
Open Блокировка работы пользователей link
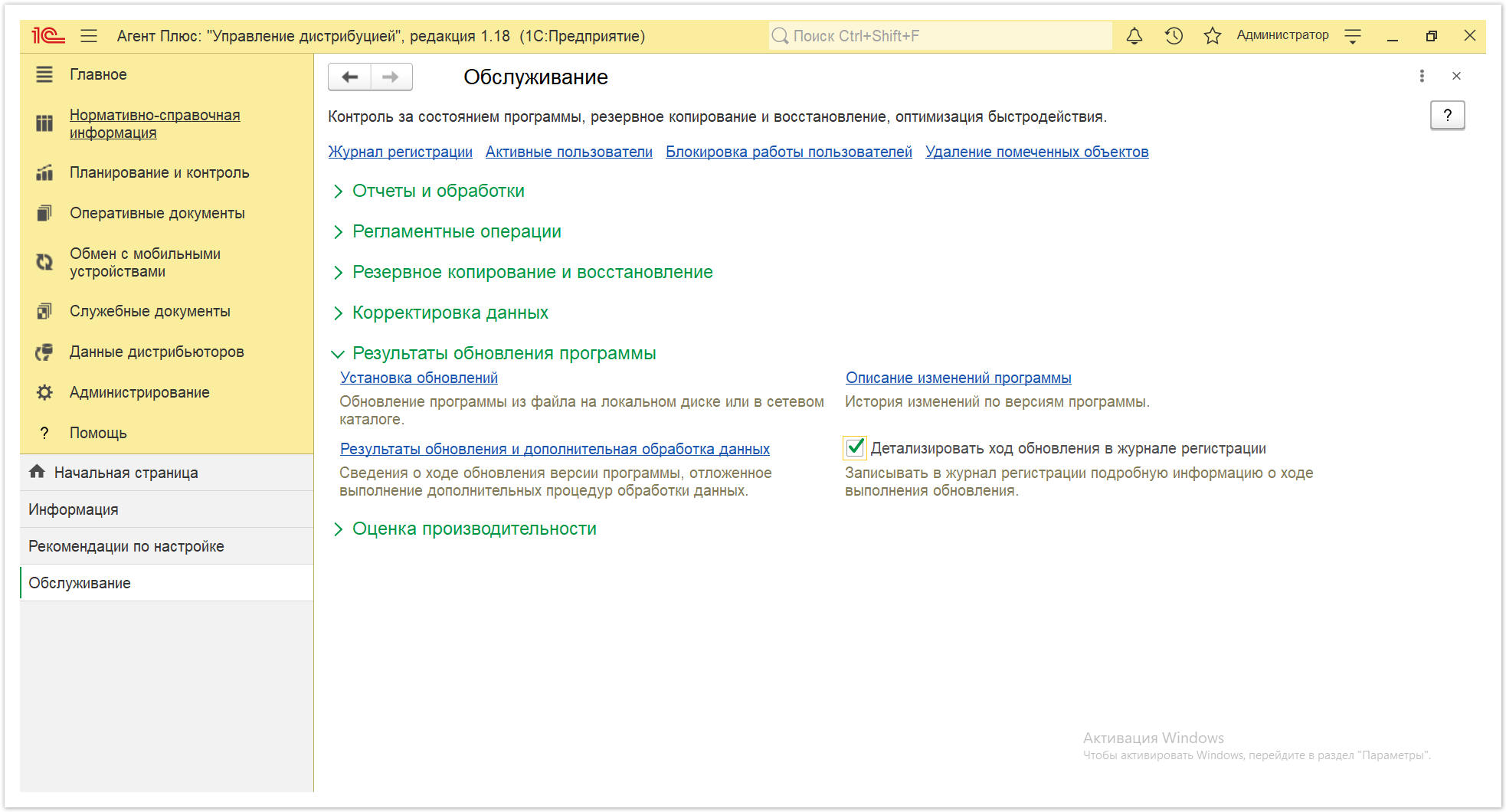[x=789, y=152]
